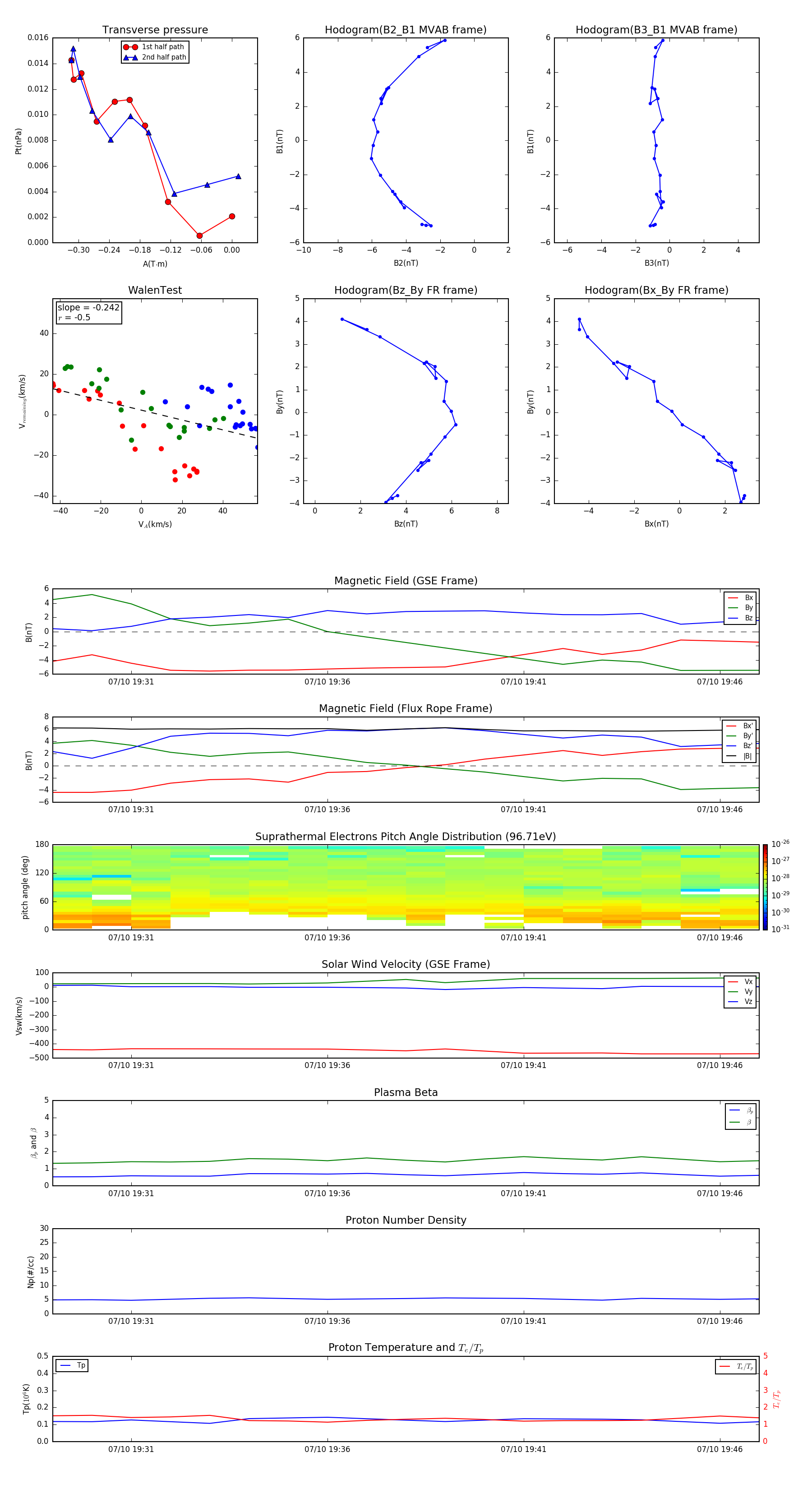Click the 'Transverse pressure' plot title
Viewport: 812px width, 1489px height.
(155, 30)
